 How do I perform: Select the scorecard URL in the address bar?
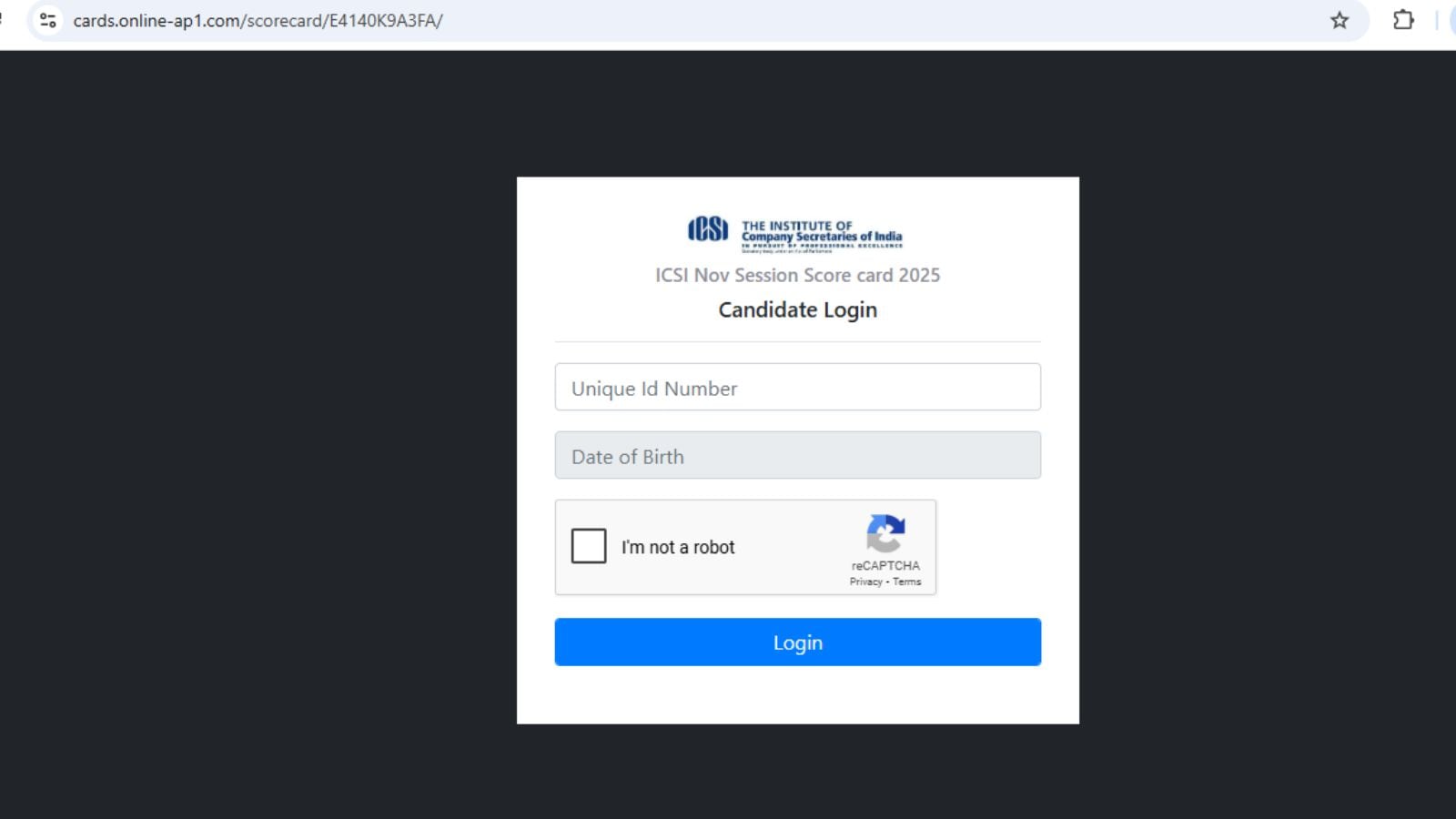pos(258,20)
